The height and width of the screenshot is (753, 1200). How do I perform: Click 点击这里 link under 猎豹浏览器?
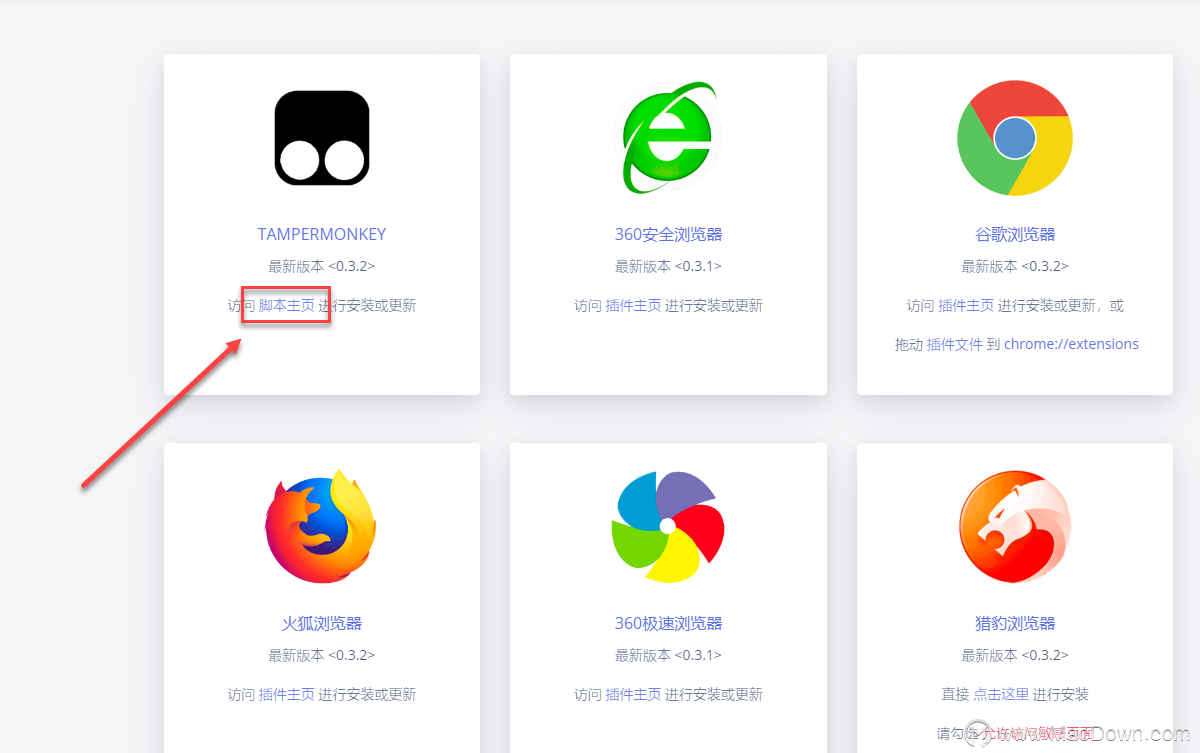coord(1001,694)
